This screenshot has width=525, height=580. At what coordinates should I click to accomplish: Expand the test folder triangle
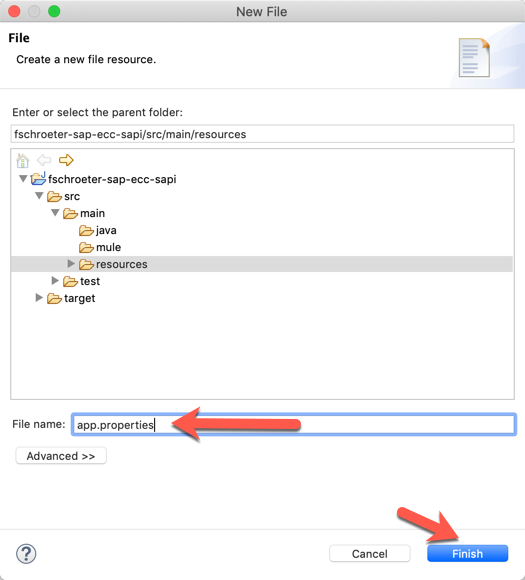(x=55, y=281)
